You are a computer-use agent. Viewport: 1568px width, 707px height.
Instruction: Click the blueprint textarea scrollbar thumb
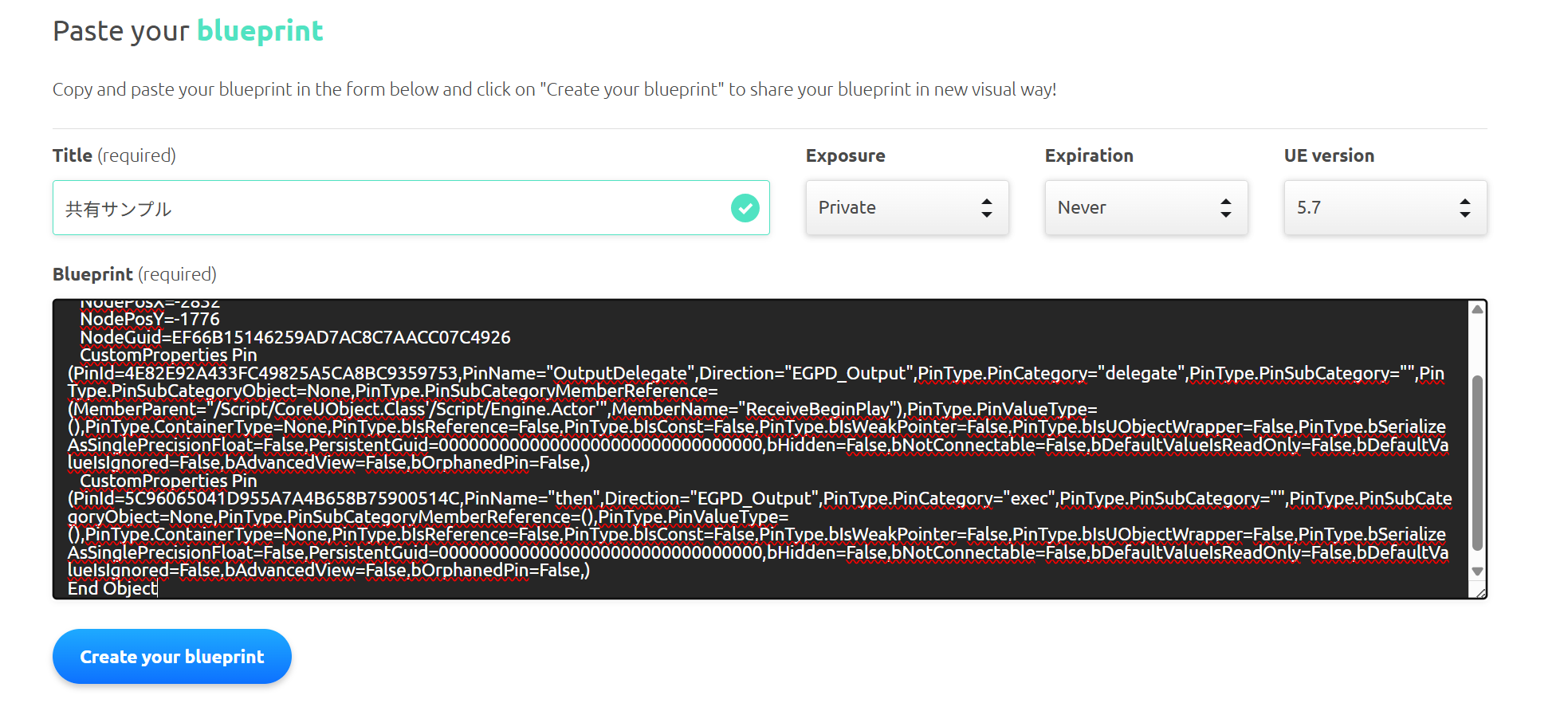1477,462
